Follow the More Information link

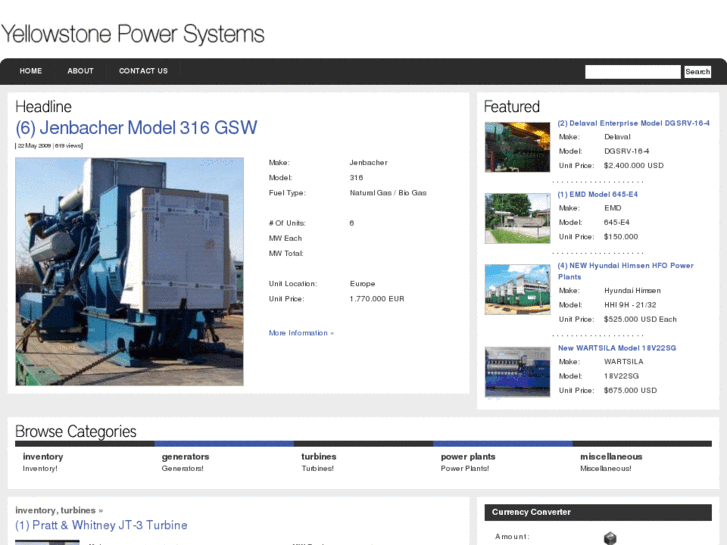pyautogui.click(x=301, y=333)
